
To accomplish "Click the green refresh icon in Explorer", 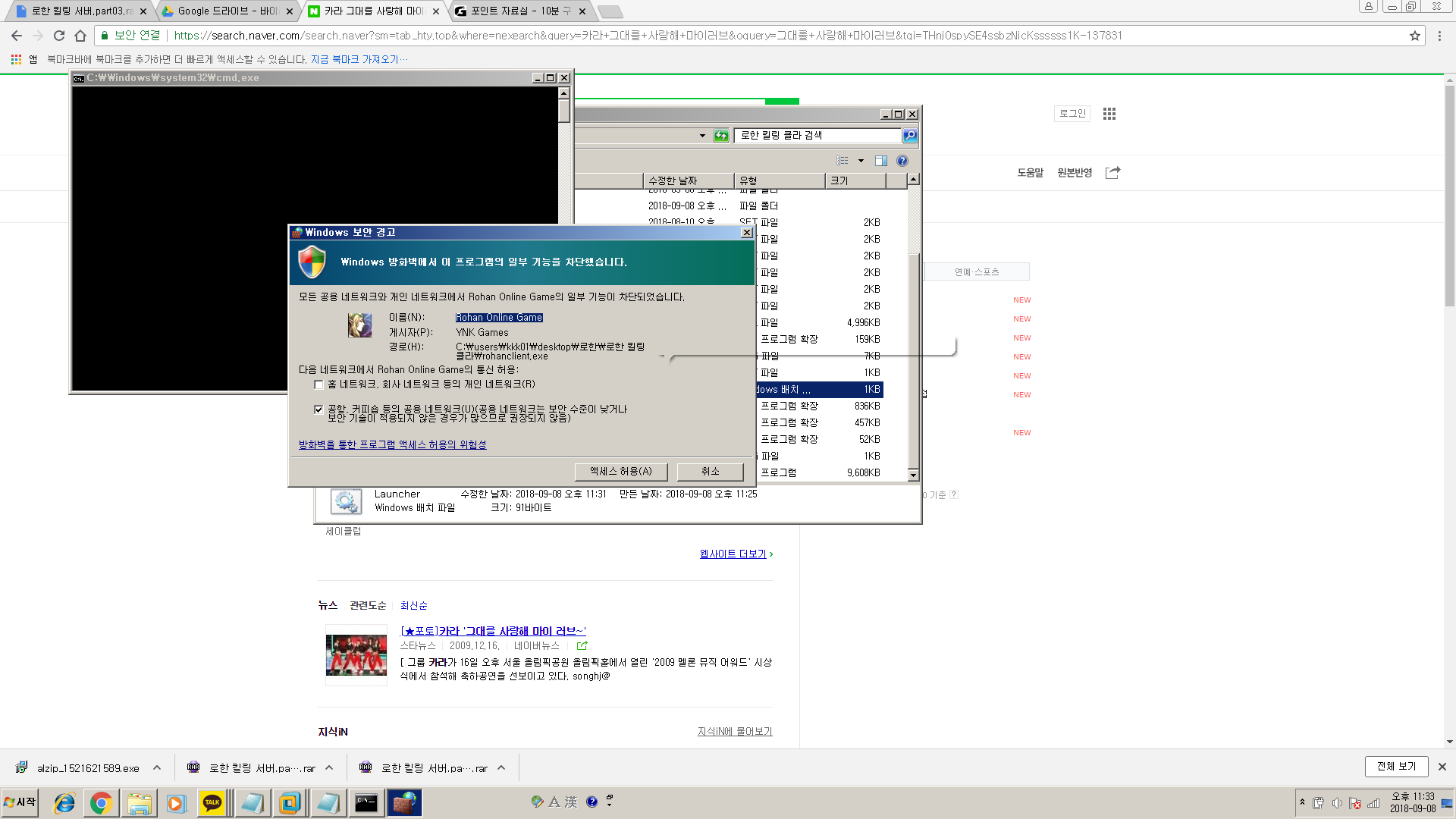I will point(720,136).
